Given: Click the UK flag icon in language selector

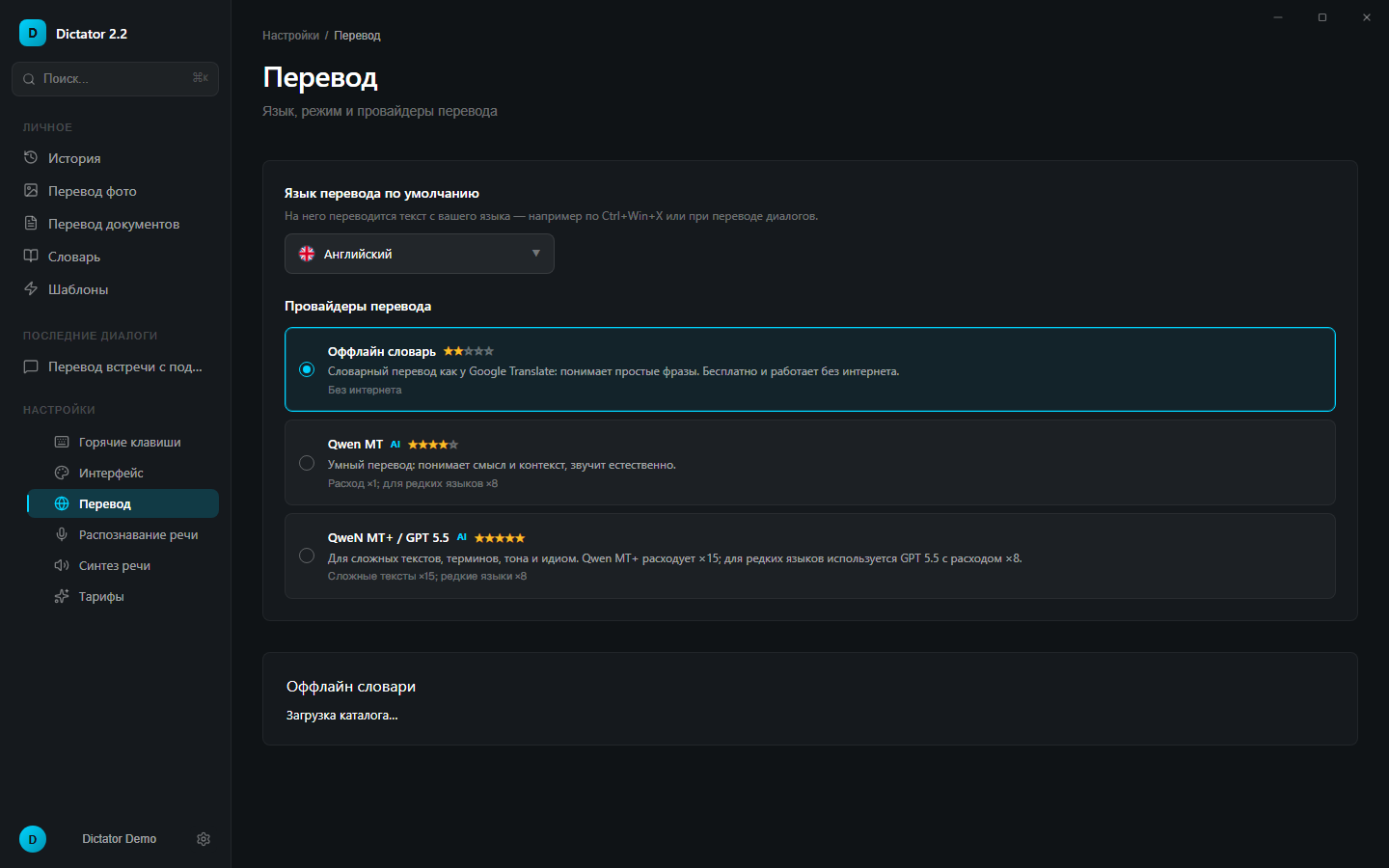Looking at the screenshot, I should point(307,254).
